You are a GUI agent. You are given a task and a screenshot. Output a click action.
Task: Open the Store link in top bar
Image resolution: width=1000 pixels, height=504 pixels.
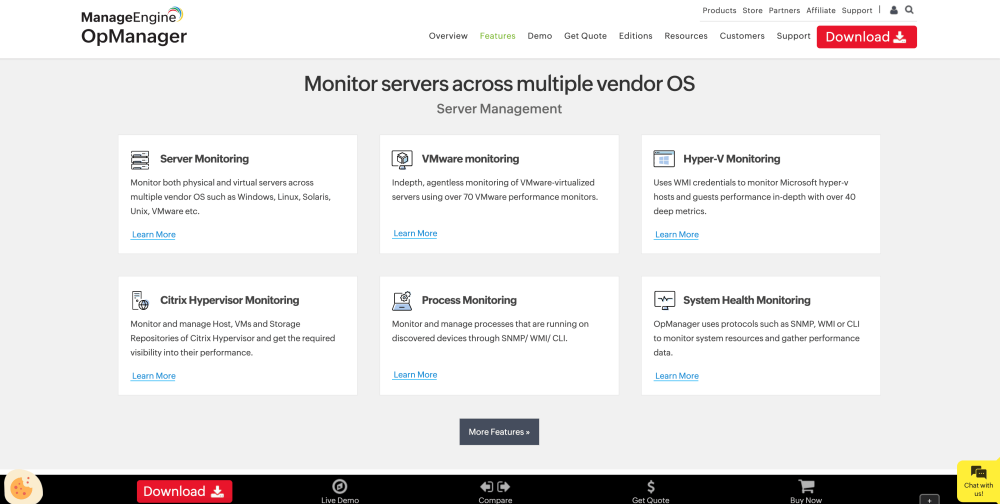click(753, 10)
